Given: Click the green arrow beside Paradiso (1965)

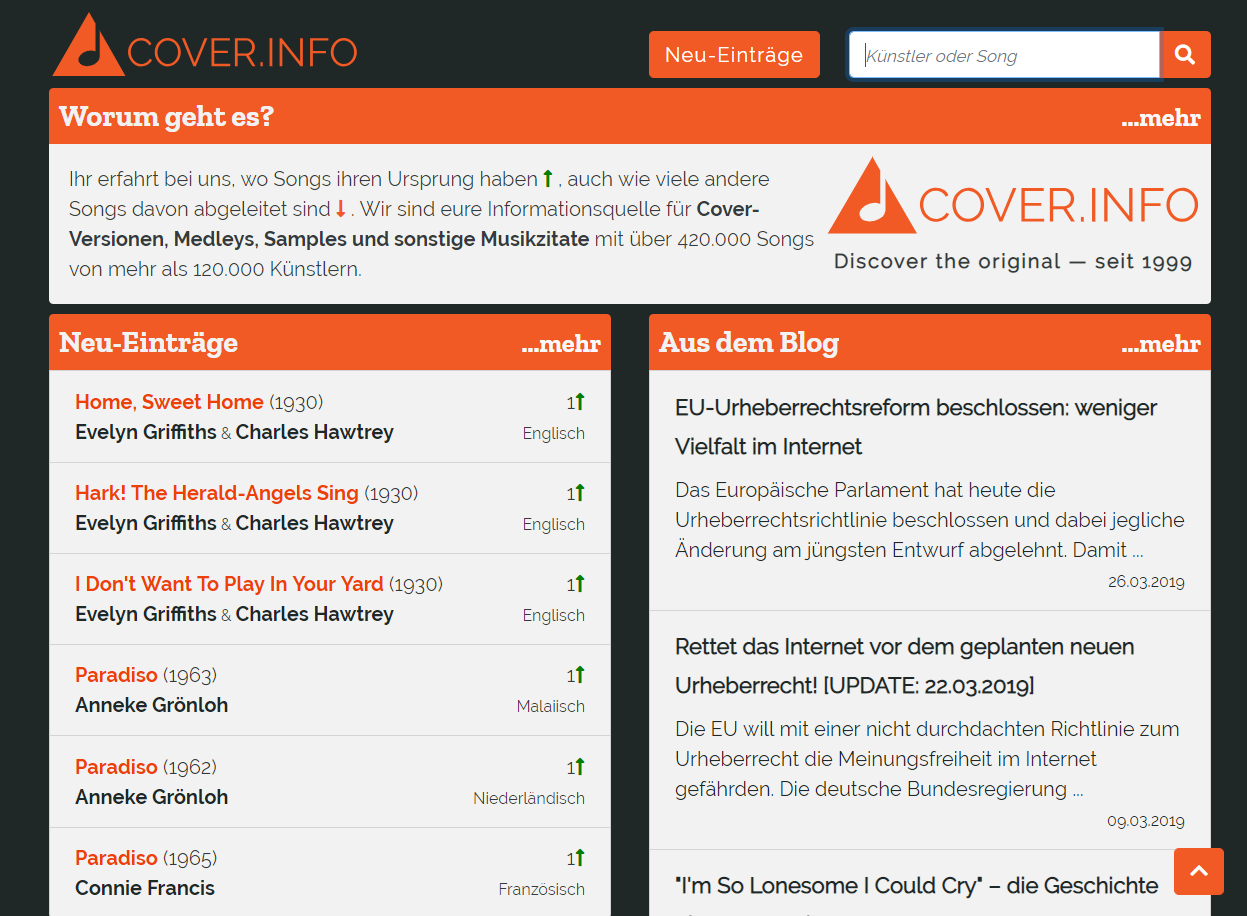Looking at the screenshot, I should 580,858.
